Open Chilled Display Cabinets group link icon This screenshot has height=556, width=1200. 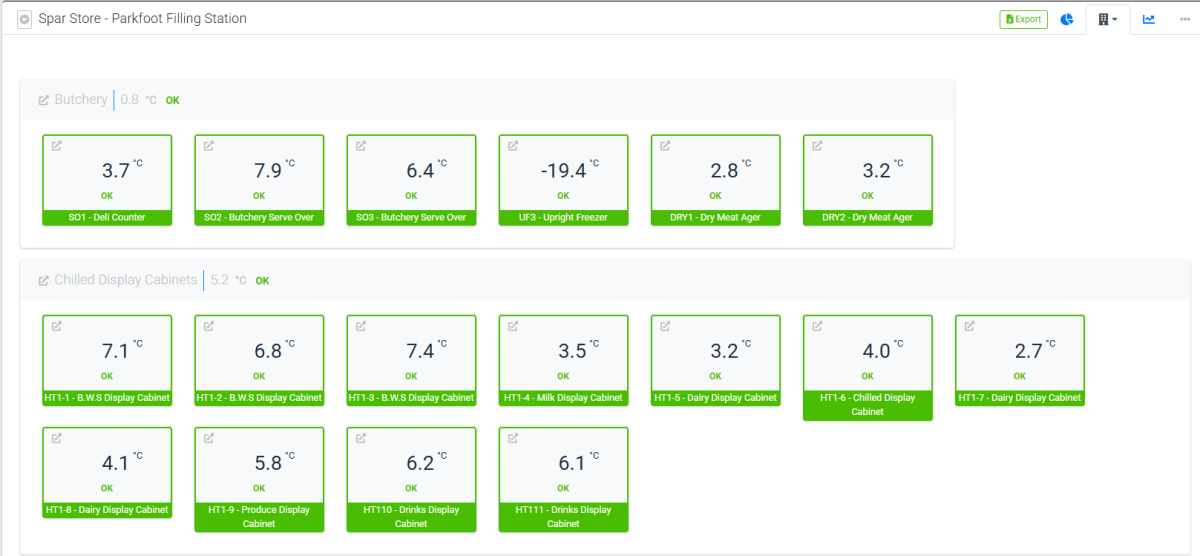pyautogui.click(x=44, y=281)
